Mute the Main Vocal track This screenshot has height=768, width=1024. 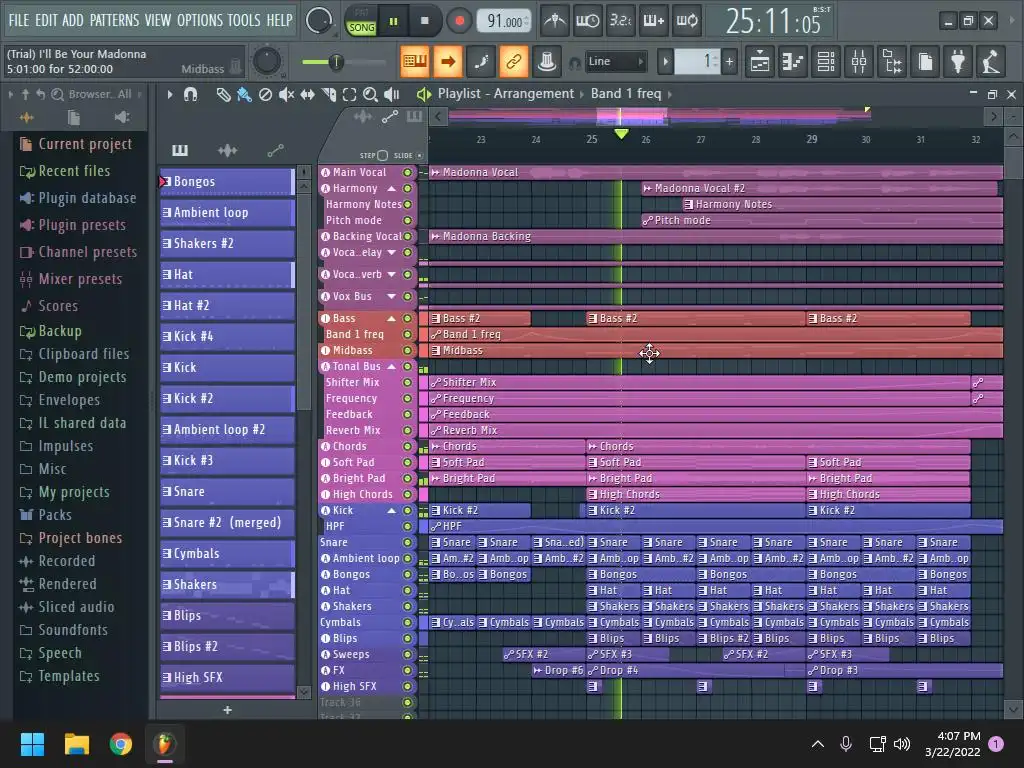(408, 172)
